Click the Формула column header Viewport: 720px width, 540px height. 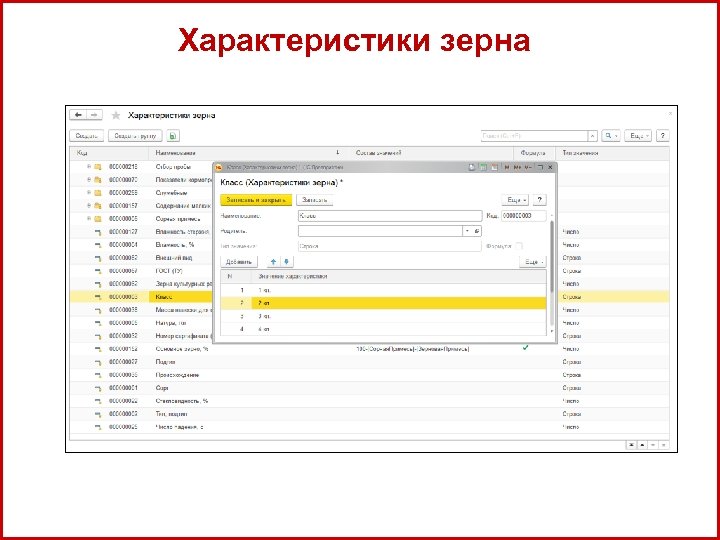point(534,153)
